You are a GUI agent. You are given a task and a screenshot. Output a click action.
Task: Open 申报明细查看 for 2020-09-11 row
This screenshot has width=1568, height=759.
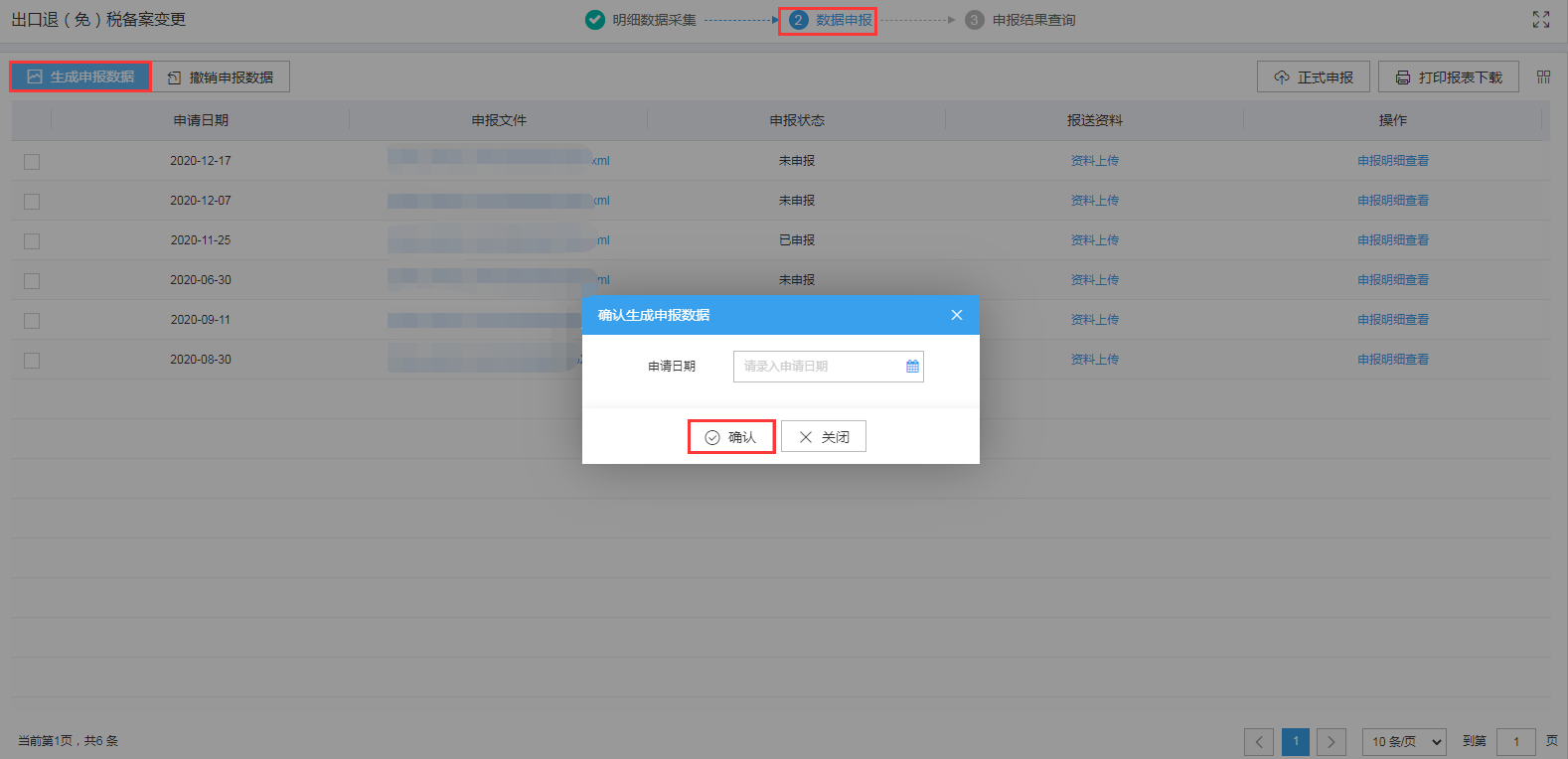[1393, 320]
